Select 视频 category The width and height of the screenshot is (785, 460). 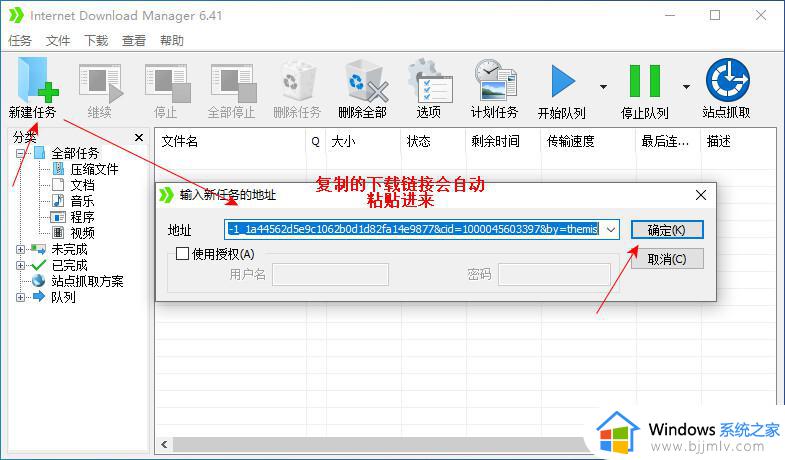click(82, 233)
